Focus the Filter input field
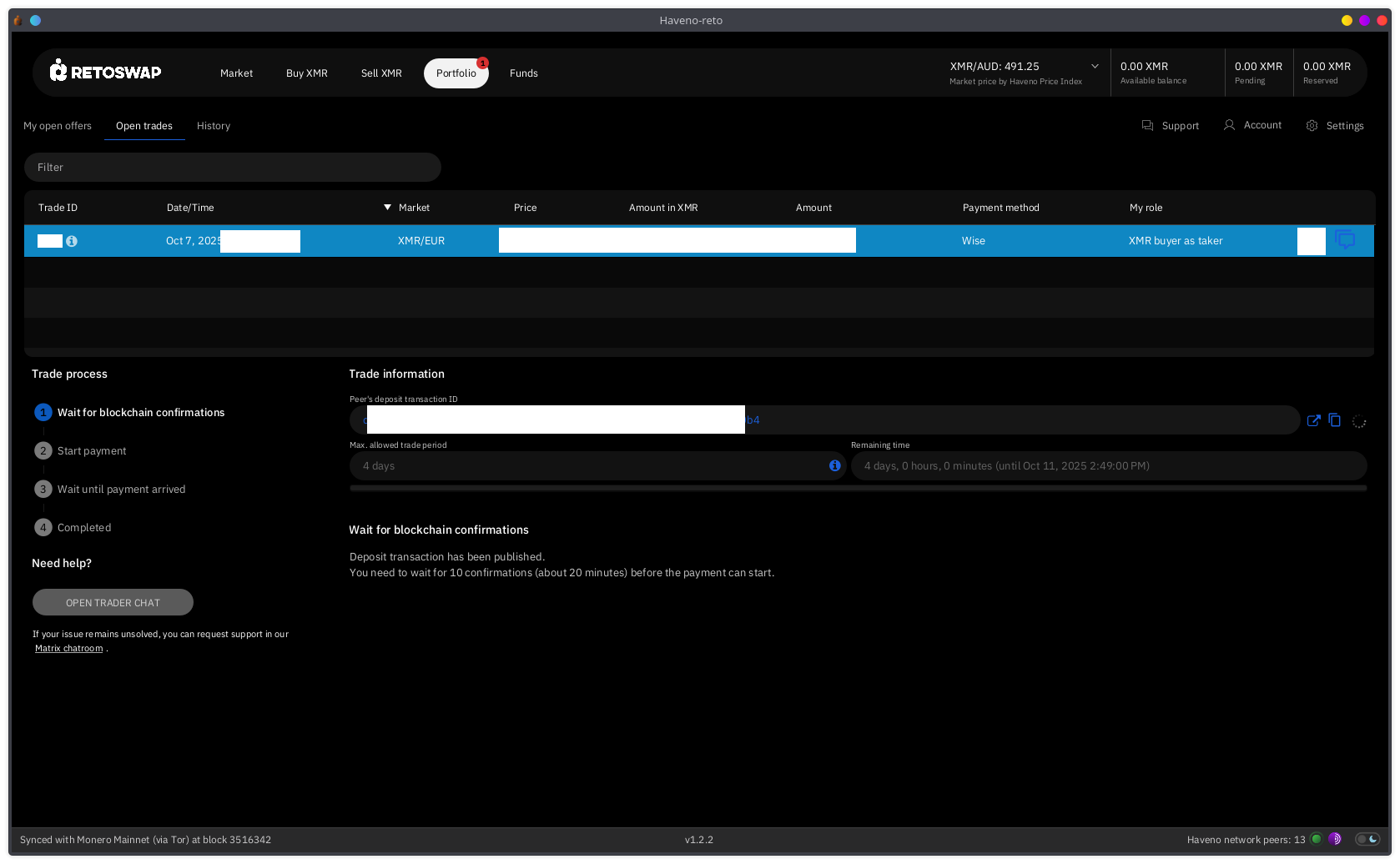This screenshot has width=1400, height=864. pyautogui.click(x=233, y=168)
